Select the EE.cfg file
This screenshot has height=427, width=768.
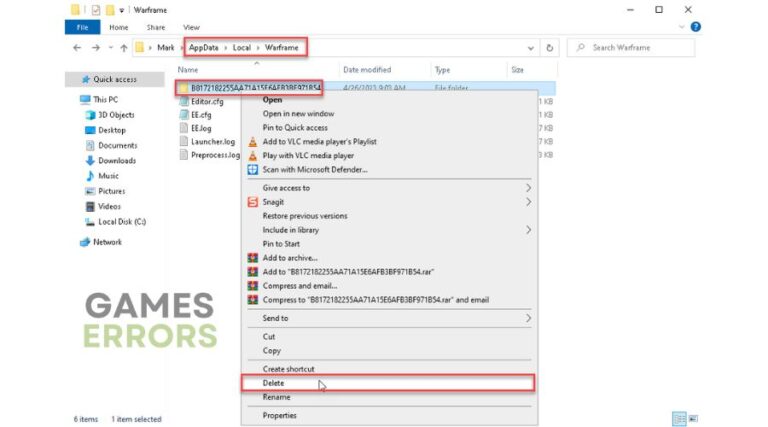point(201,115)
